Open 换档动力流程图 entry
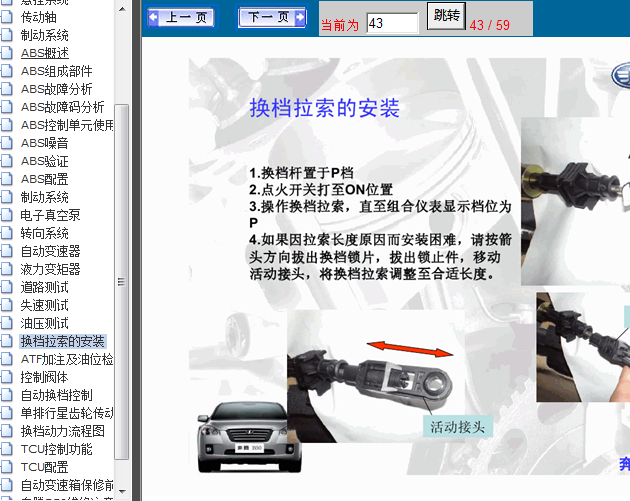 [63, 431]
